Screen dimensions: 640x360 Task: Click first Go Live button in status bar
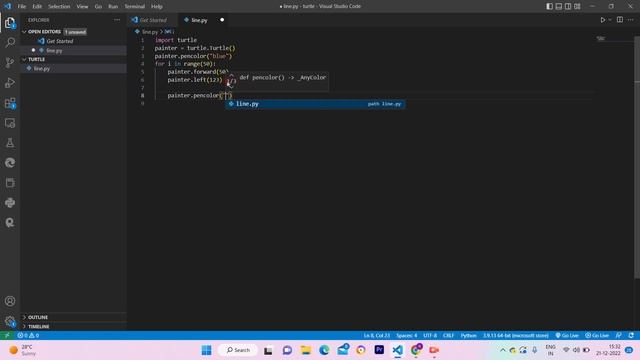pos(567,336)
